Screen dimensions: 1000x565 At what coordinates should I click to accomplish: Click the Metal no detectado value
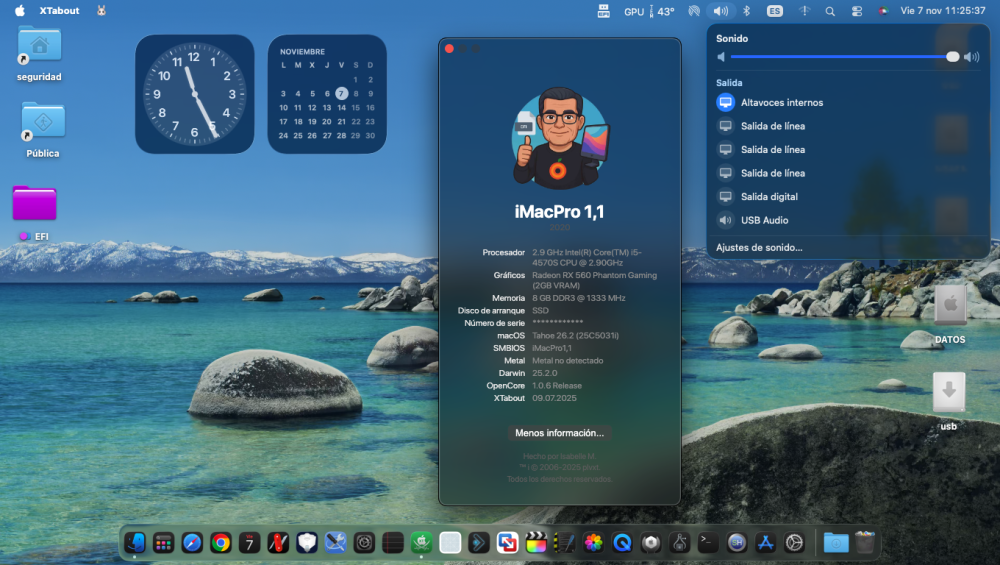tap(568, 360)
